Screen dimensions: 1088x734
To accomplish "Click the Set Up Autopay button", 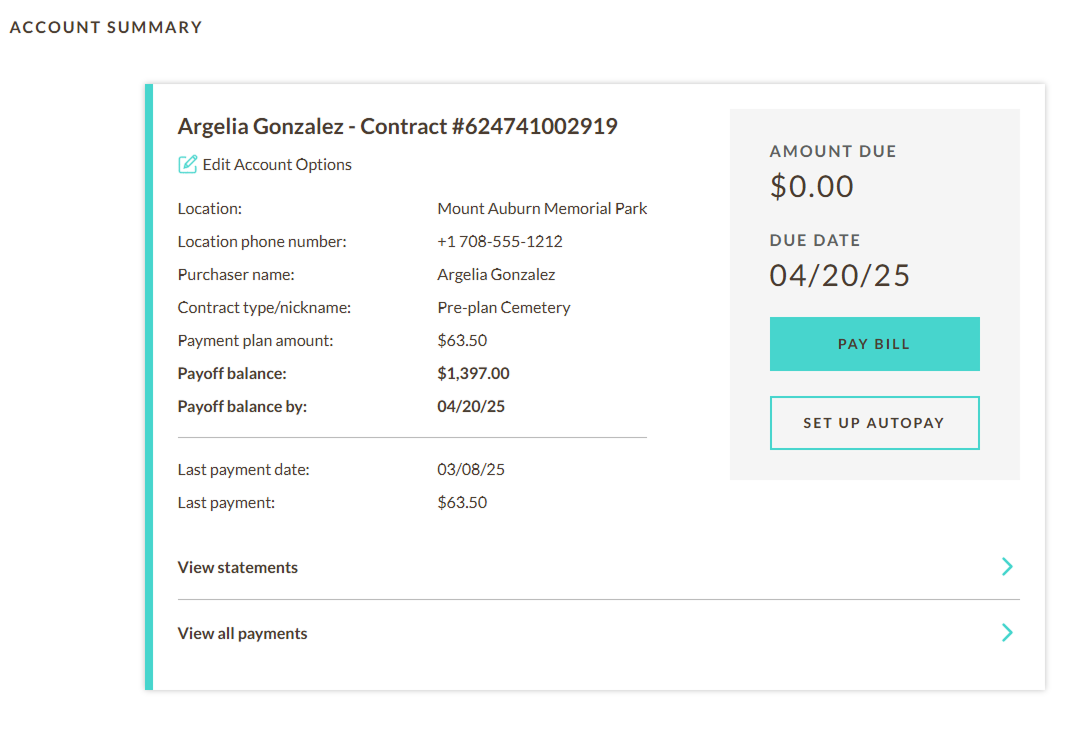I will 874,423.
